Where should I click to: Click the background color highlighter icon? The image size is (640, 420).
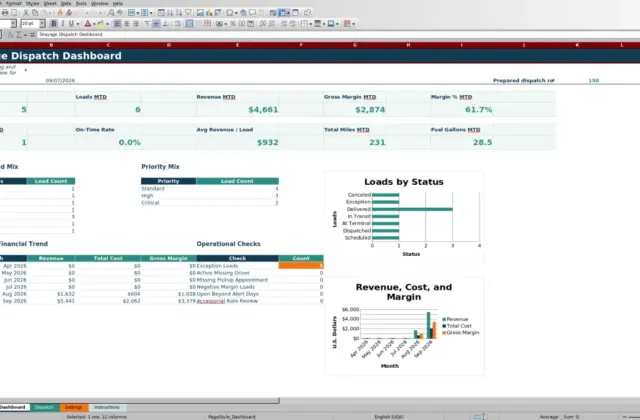[x=101, y=24]
